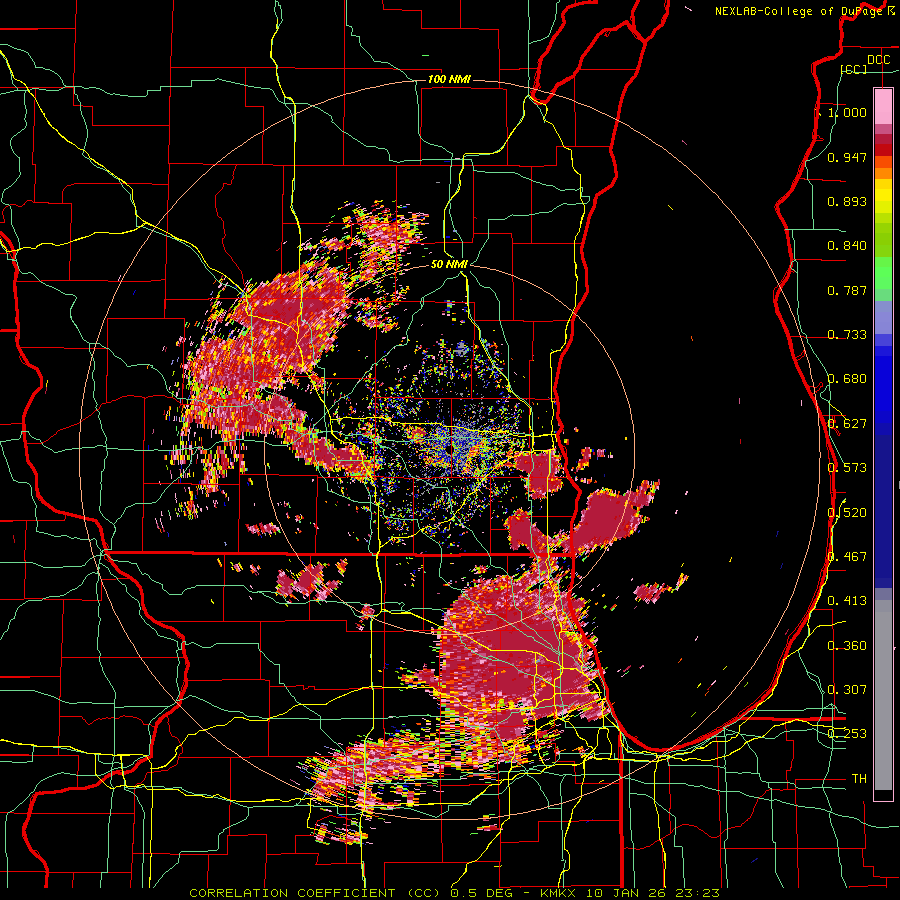Click the 0.573 legend value
The image size is (900, 900).
[847, 468]
